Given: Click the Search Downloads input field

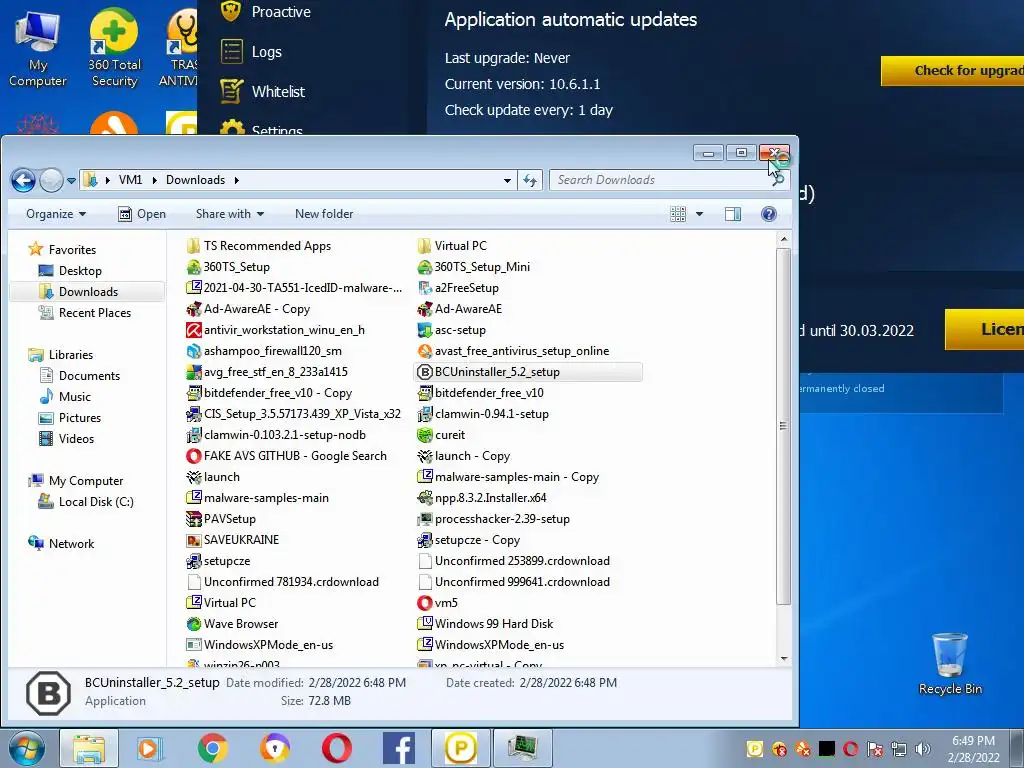Looking at the screenshot, I should (660, 180).
